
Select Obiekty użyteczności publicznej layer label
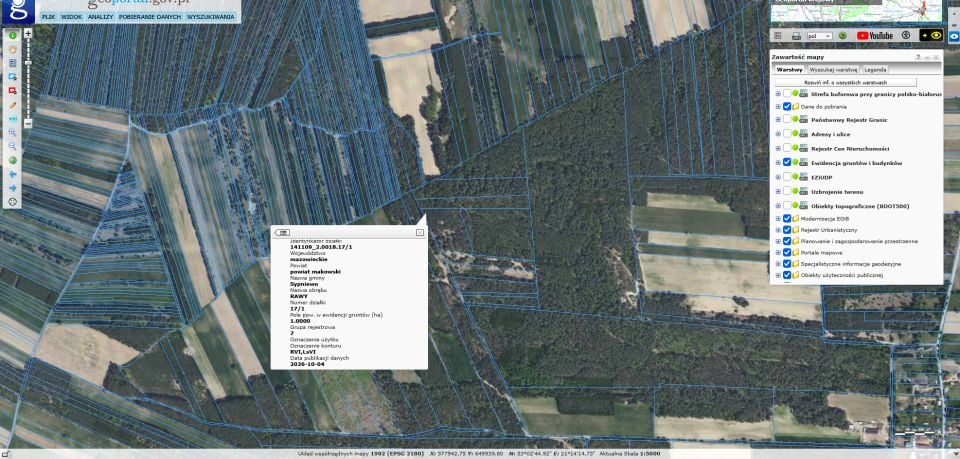coord(842,275)
